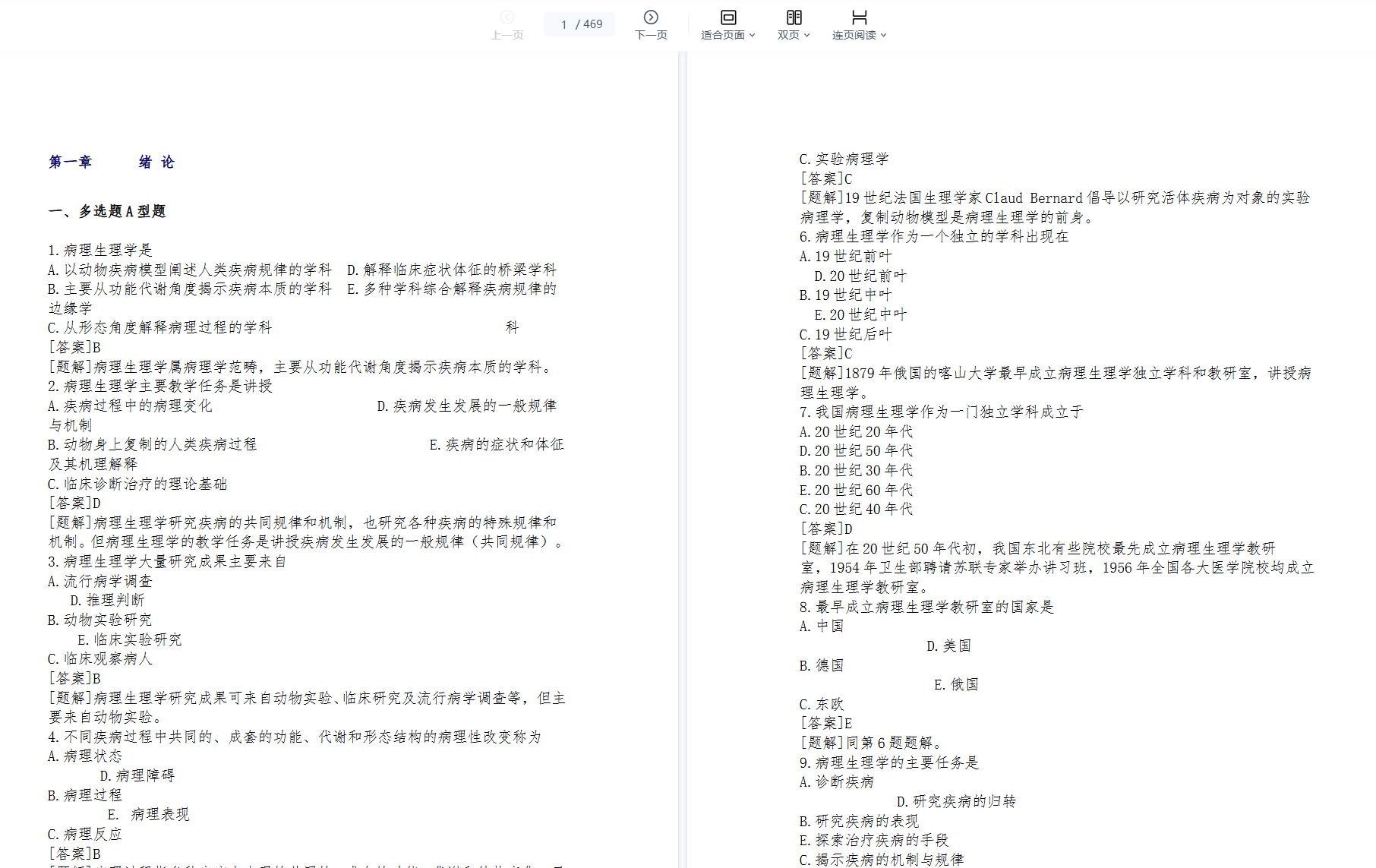Click the current page number field
The width and height of the screenshot is (1376, 868).
(563, 24)
